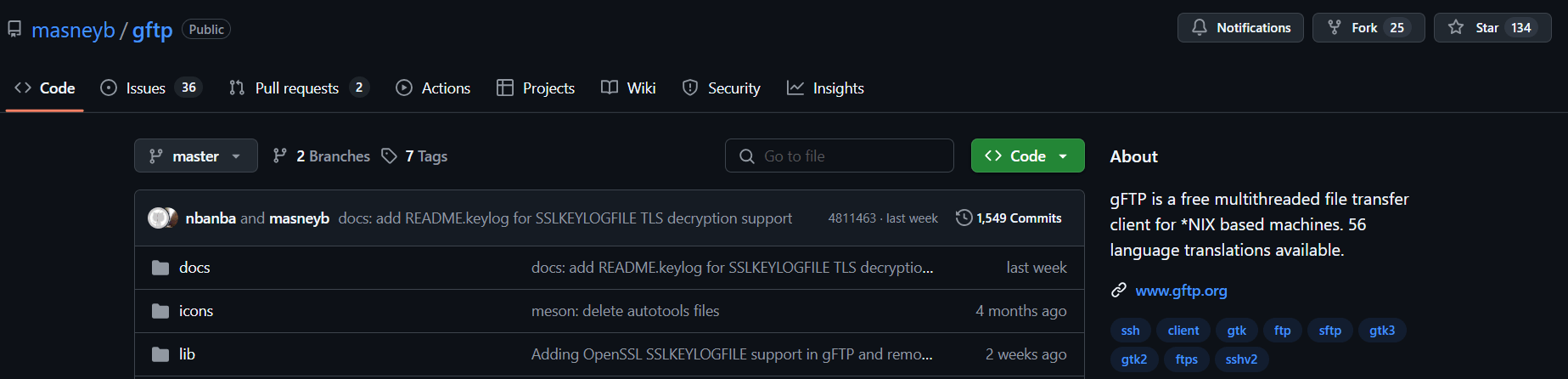
Task: Click the repository icon beside masneyb
Action: (14, 29)
